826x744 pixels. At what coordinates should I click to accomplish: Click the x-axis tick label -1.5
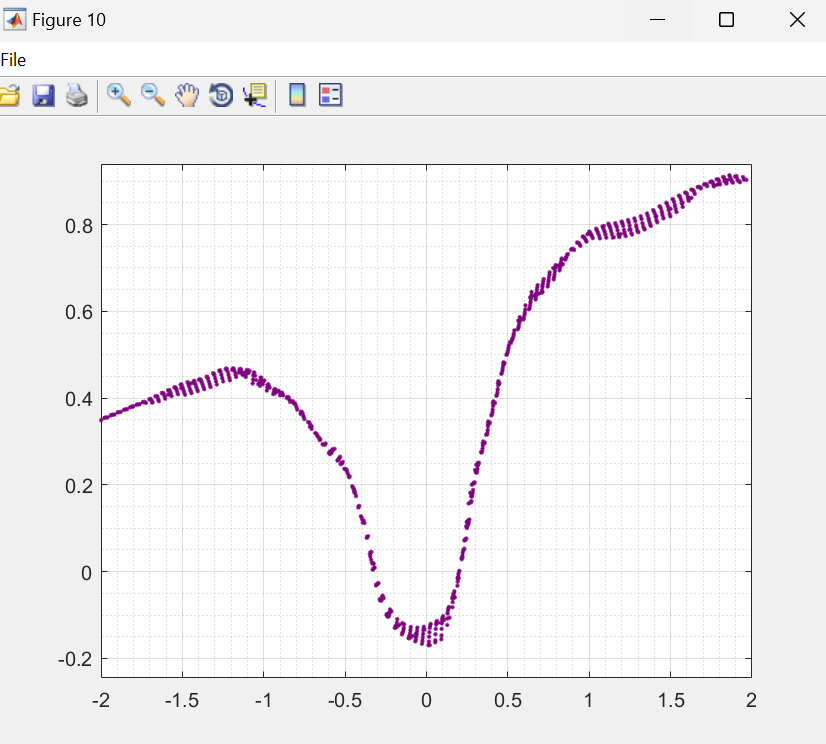pos(182,699)
